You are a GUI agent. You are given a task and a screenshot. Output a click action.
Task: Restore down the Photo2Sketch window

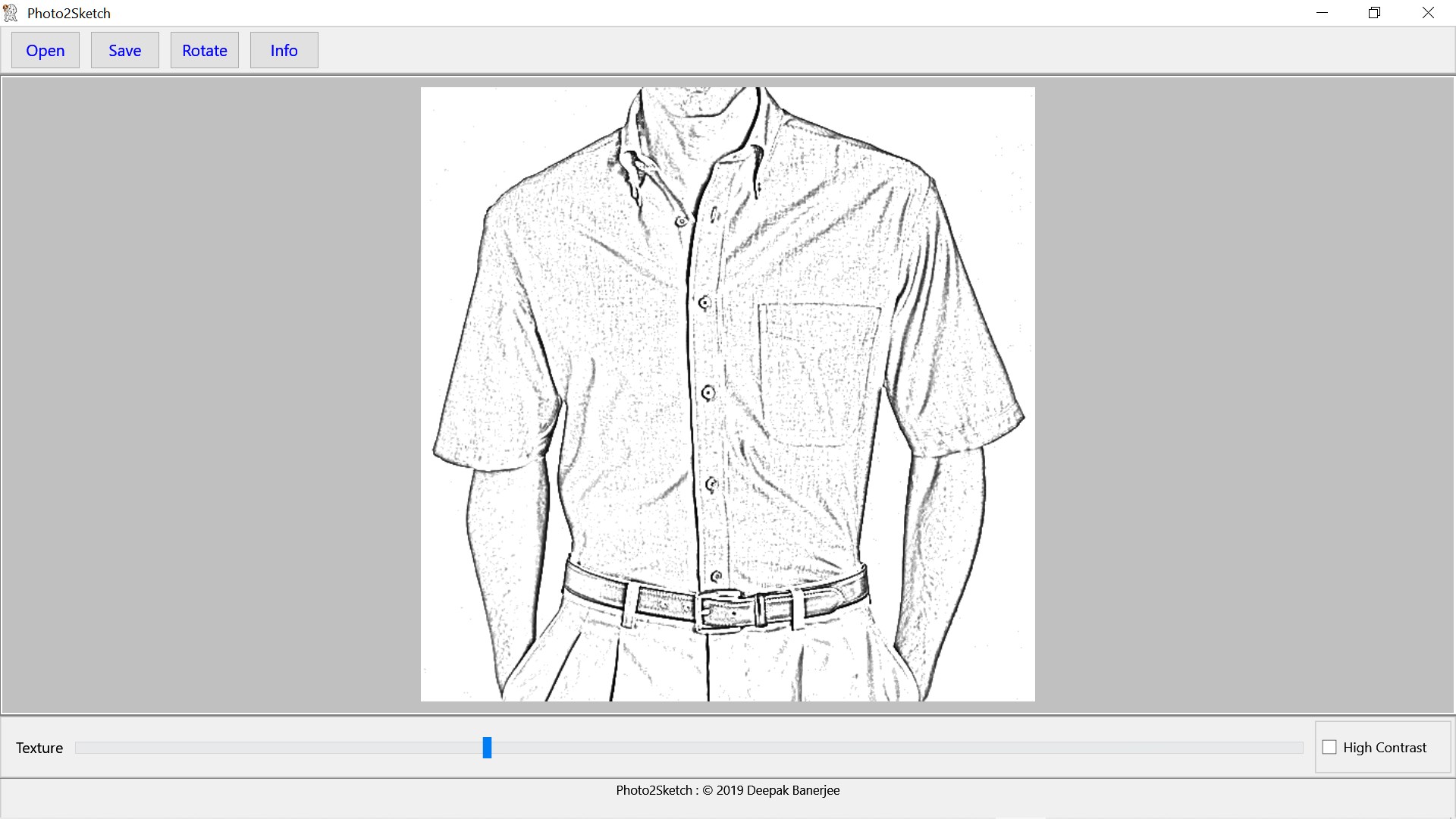point(1373,12)
